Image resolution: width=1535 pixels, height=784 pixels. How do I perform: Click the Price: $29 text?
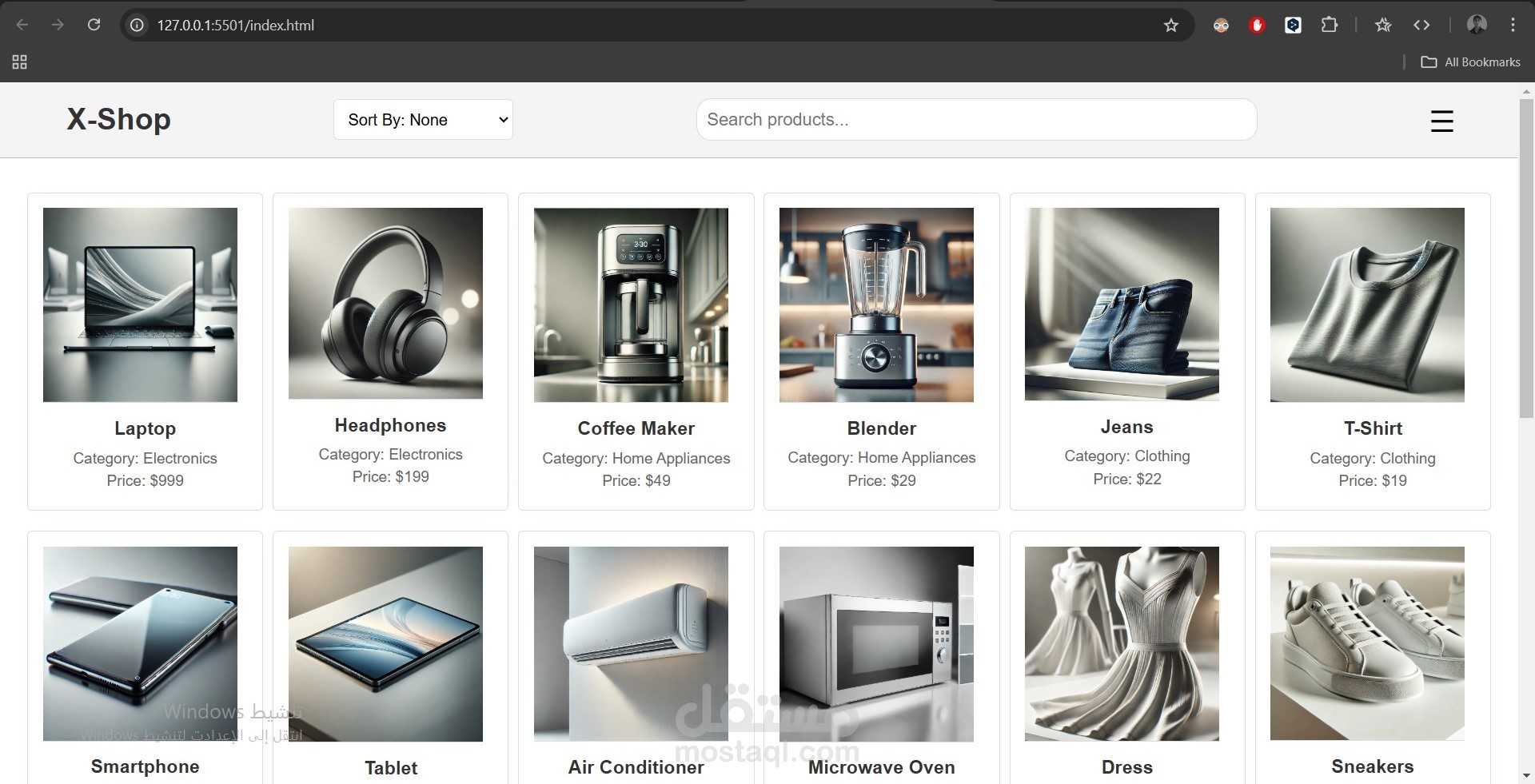pyautogui.click(x=881, y=480)
